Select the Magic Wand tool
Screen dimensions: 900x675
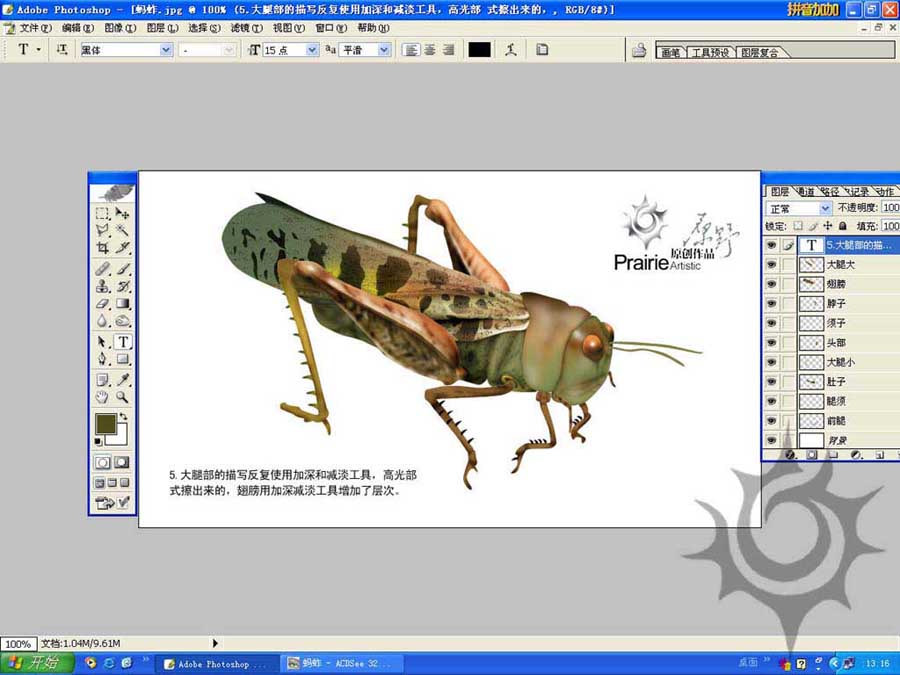click(122, 230)
